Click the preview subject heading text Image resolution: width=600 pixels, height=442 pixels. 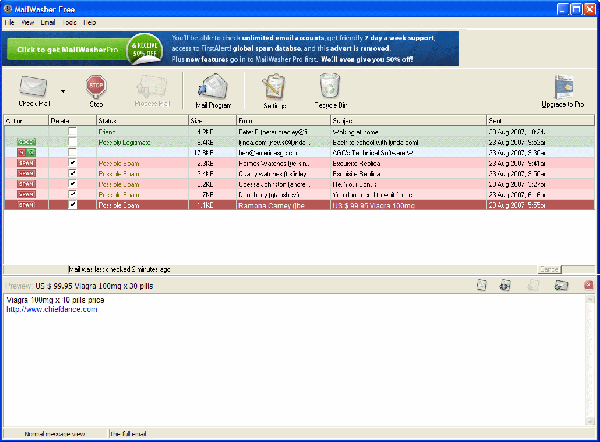coord(94,286)
